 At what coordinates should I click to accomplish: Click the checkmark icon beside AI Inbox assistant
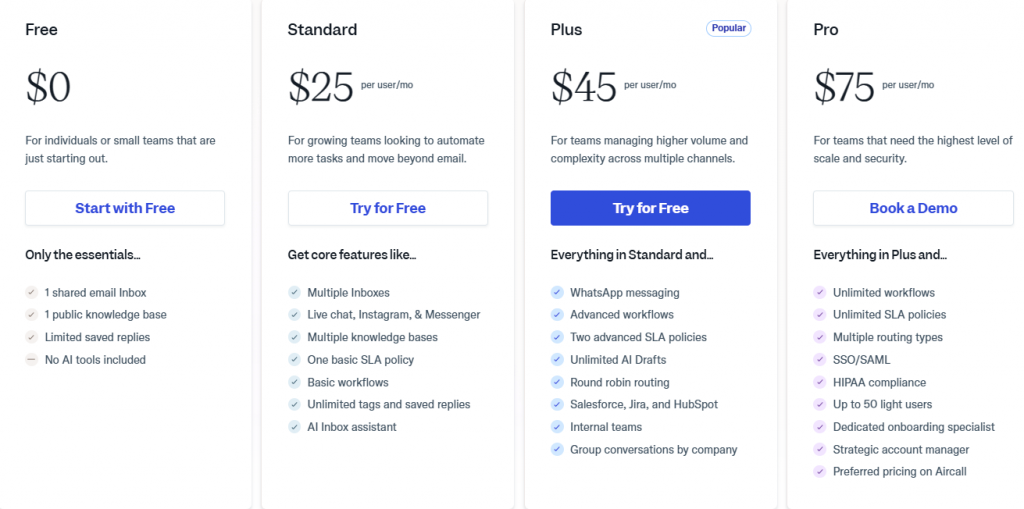[x=294, y=427]
